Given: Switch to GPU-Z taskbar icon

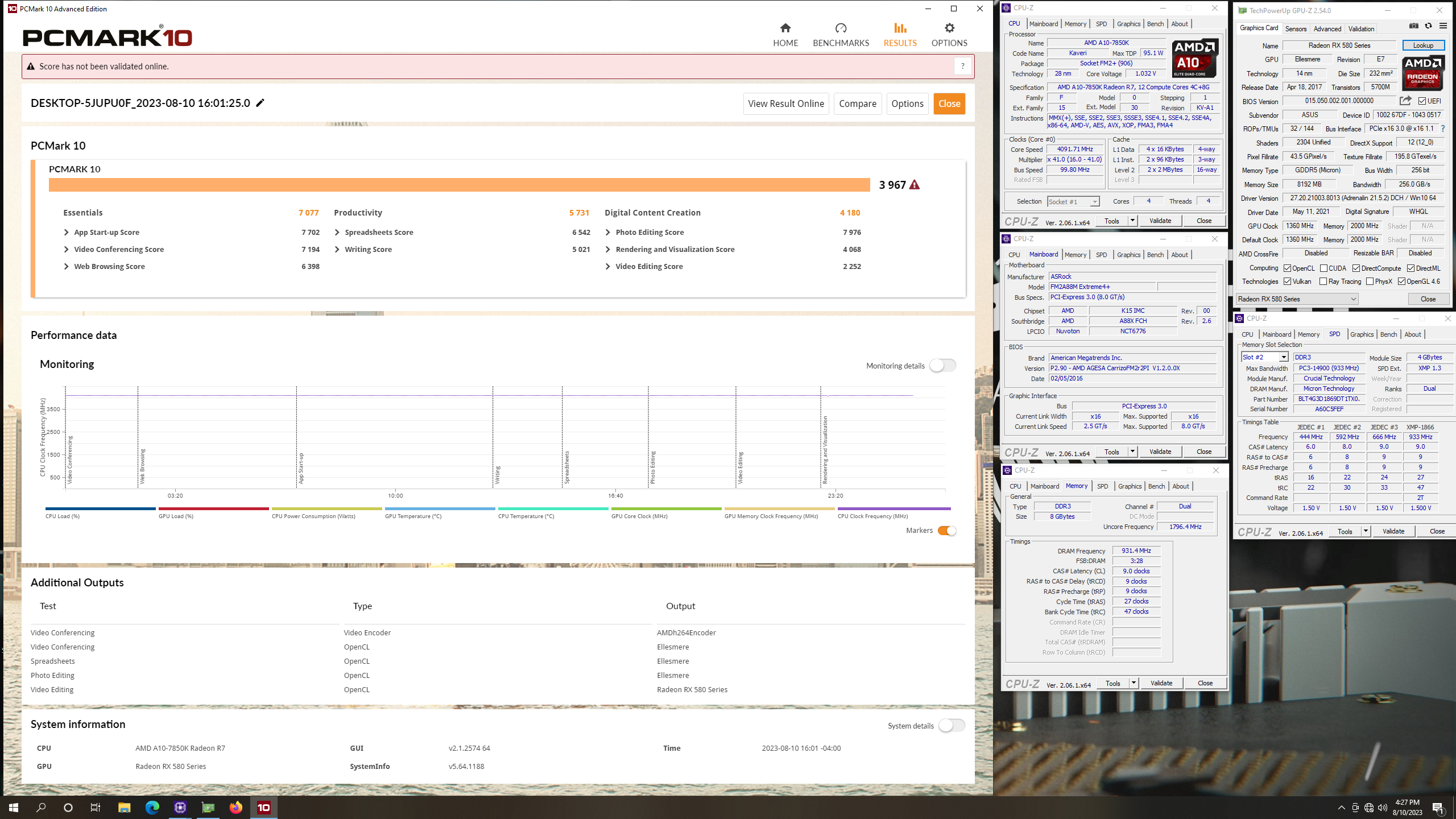Looking at the screenshot, I should (208, 807).
